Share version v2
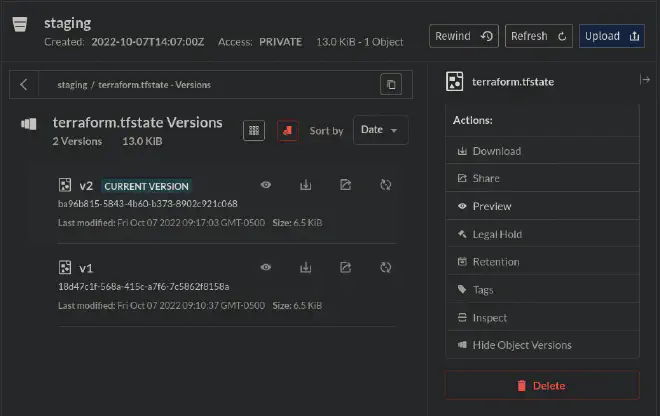 click(346, 185)
